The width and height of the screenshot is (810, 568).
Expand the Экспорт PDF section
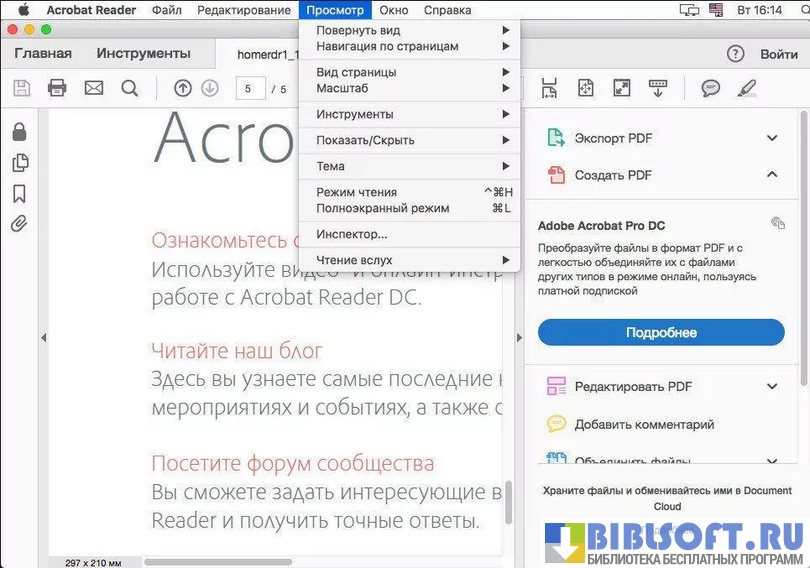[771, 138]
